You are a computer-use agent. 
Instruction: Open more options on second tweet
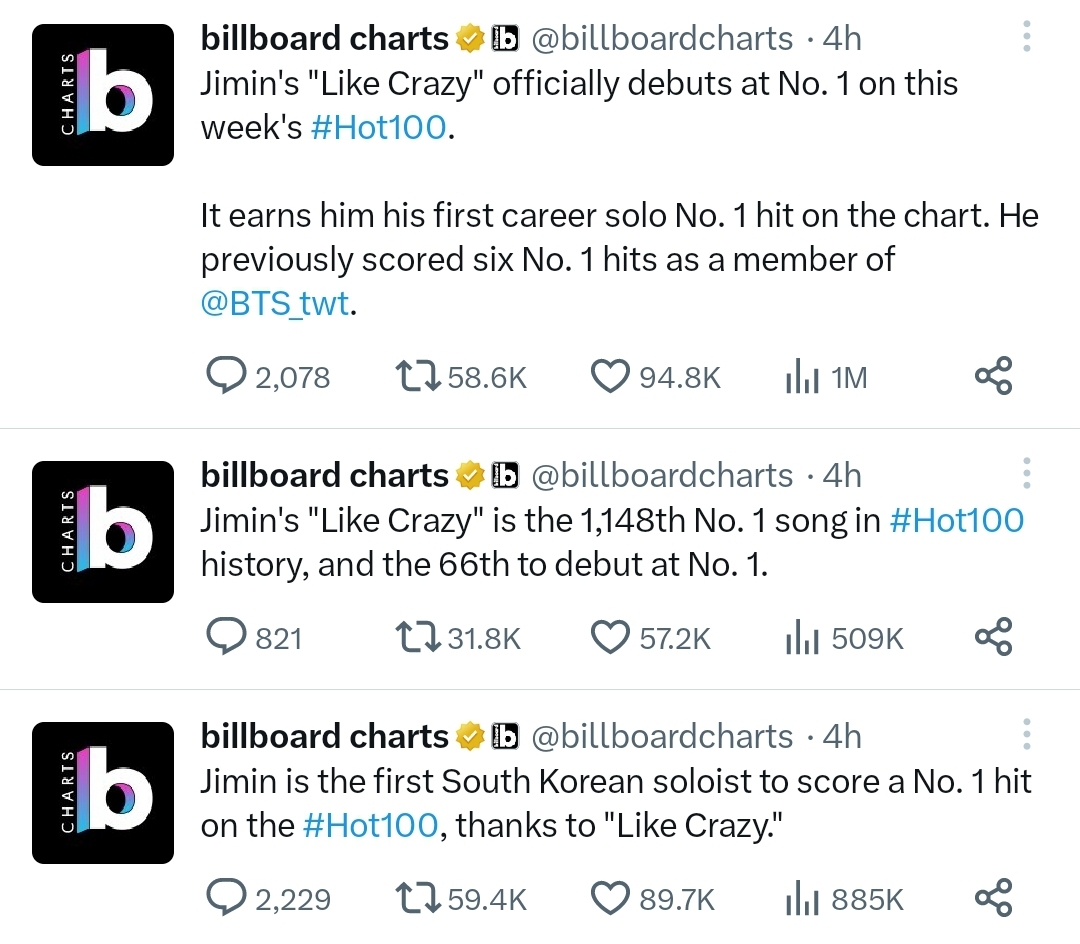(1026, 473)
